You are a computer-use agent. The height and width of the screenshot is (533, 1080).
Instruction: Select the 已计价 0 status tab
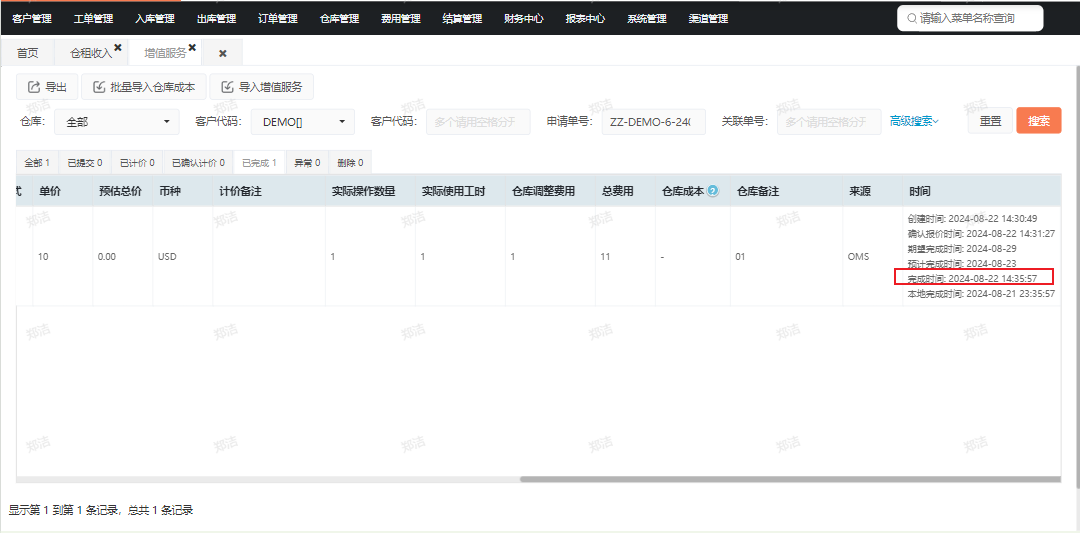click(x=137, y=163)
